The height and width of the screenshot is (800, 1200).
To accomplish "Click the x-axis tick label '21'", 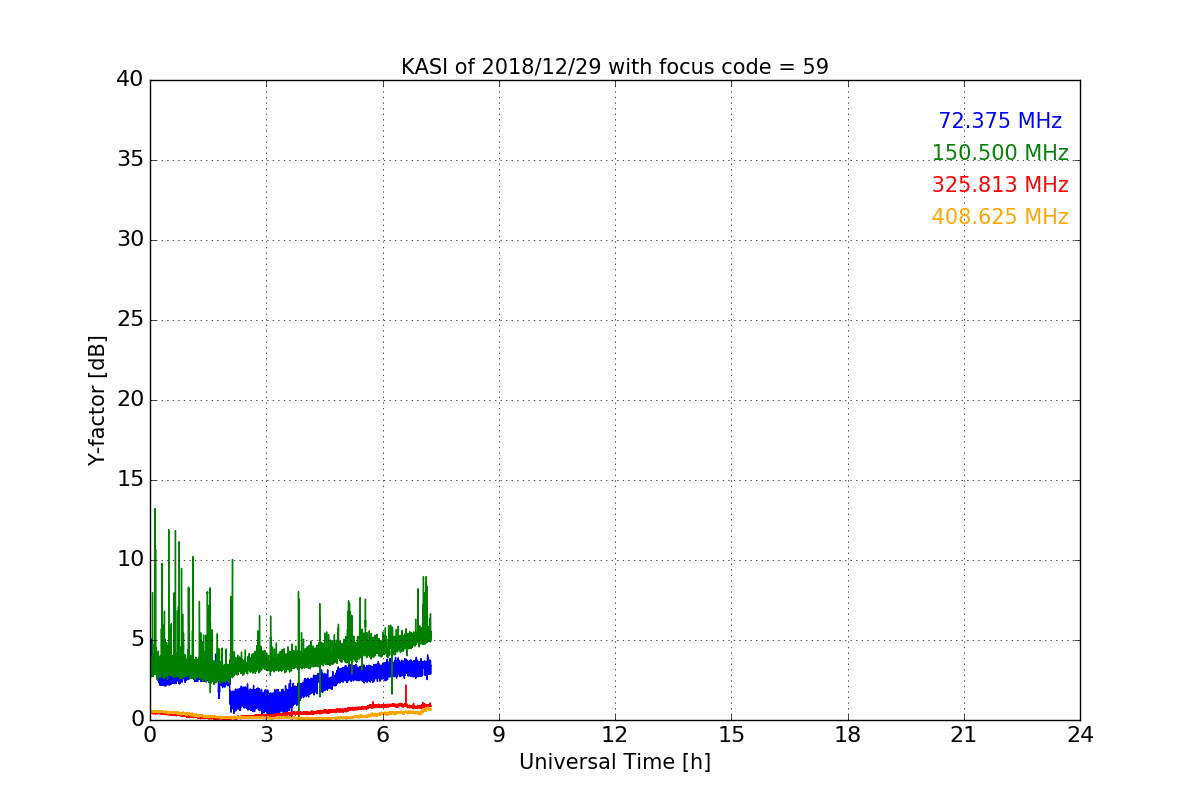I will [964, 735].
